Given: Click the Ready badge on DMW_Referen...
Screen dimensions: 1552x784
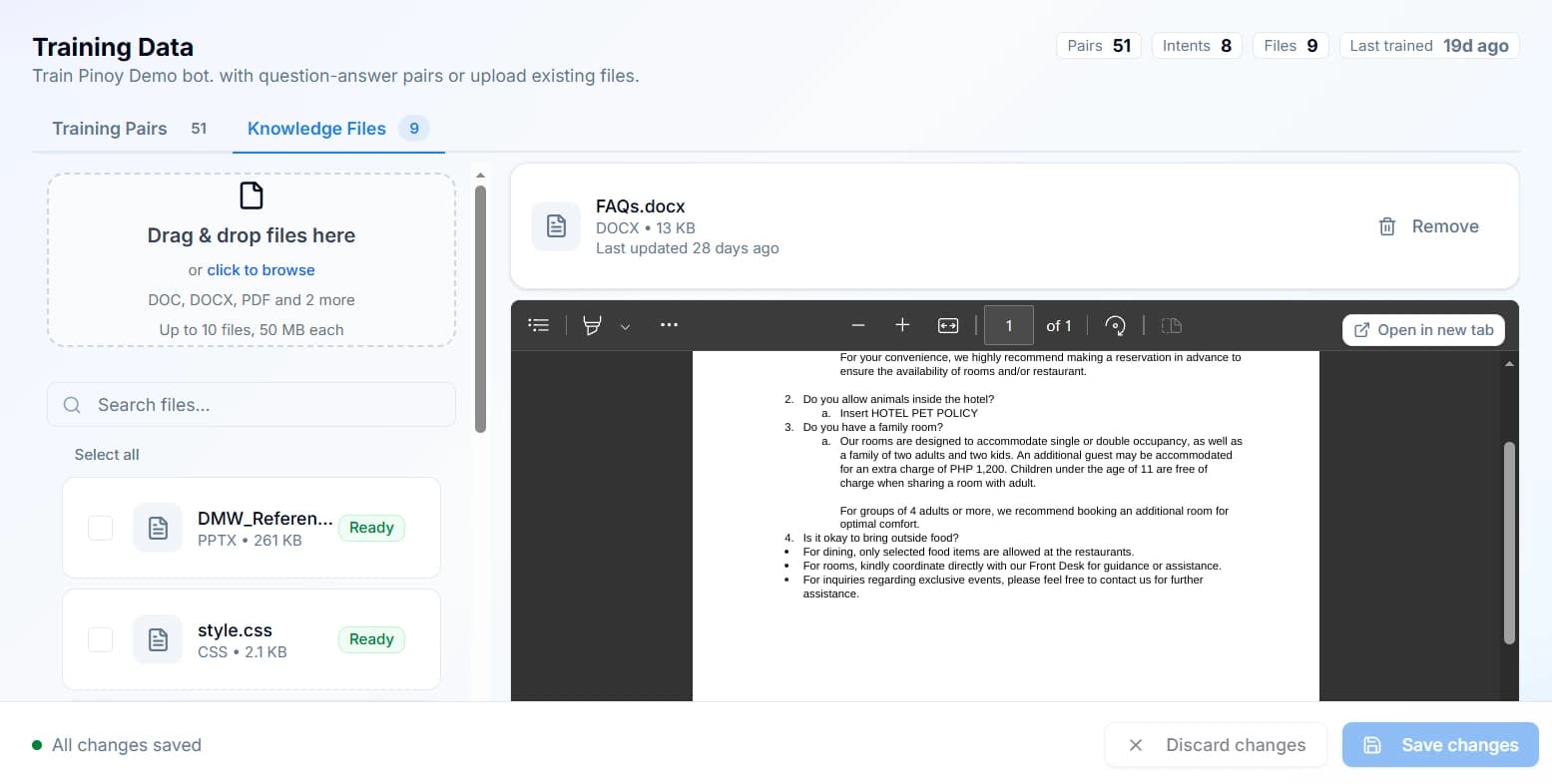Looking at the screenshot, I should click(x=371, y=528).
